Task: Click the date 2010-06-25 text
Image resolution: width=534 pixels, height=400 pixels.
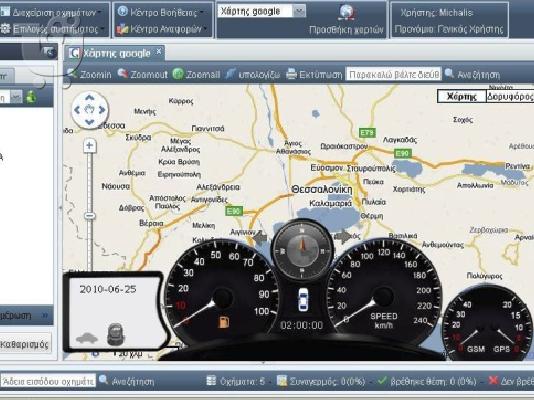Action: (x=108, y=289)
